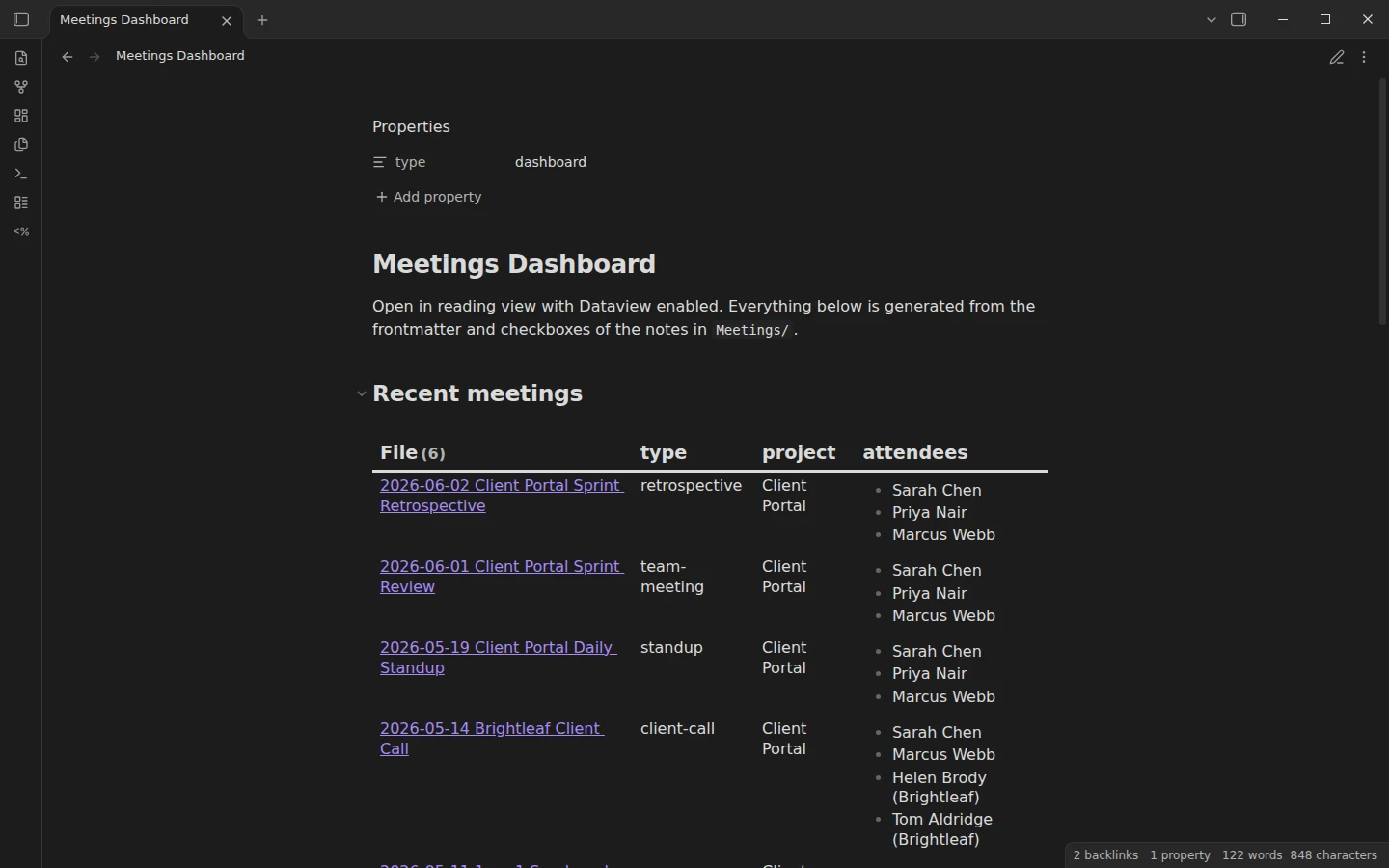
Task: Click the project column header
Action: point(799,452)
